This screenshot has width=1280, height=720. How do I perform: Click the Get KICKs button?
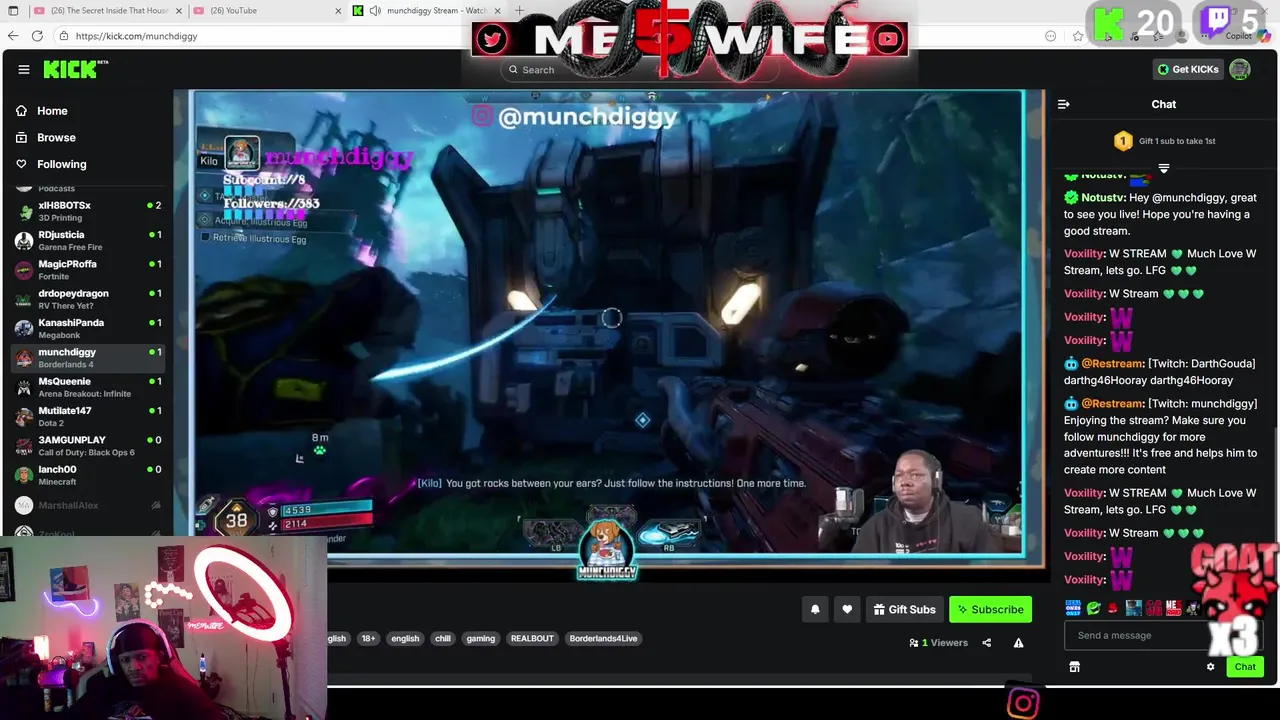(x=1188, y=69)
